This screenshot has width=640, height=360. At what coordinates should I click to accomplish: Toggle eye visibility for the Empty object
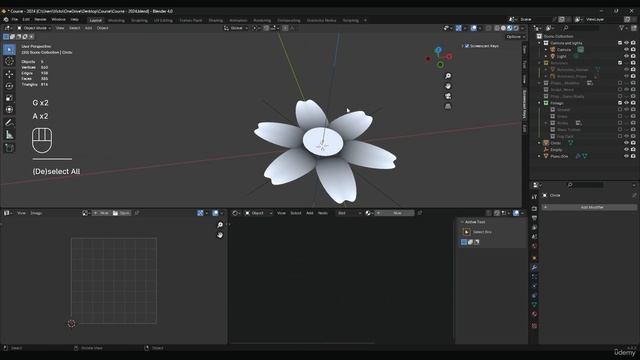coord(626,150)
